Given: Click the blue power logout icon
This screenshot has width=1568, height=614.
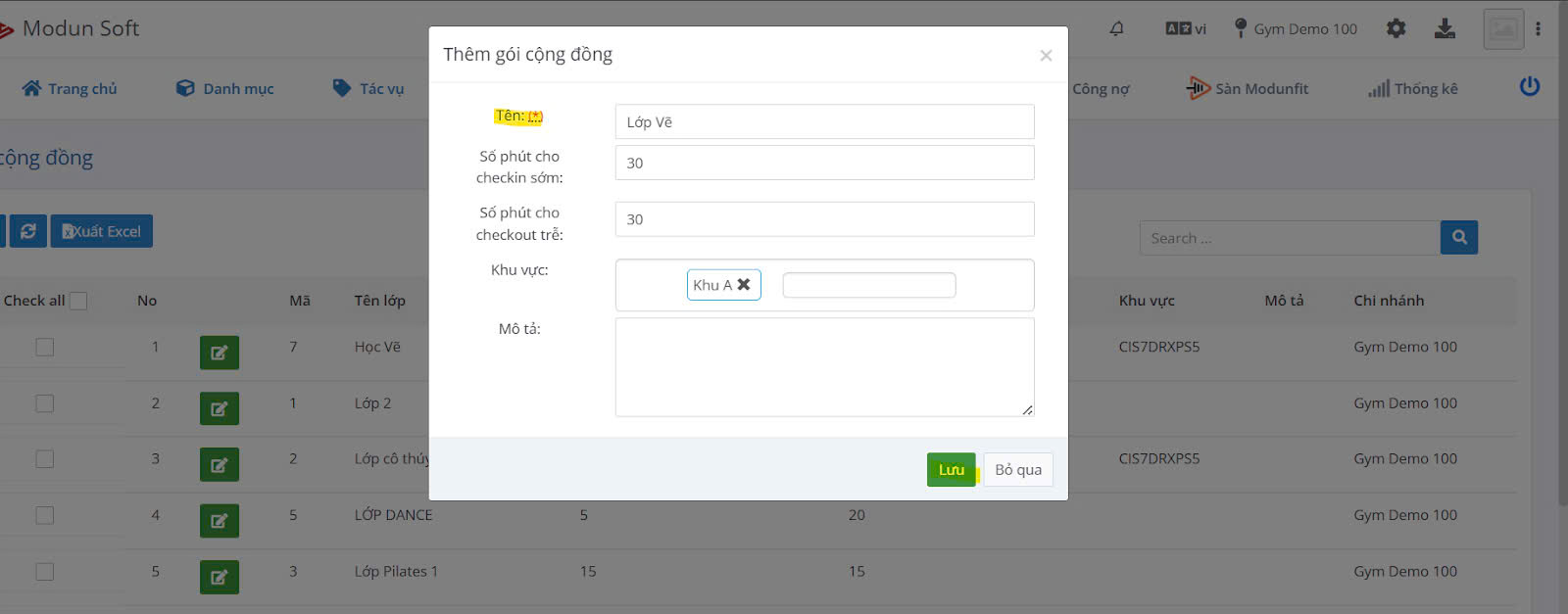Looking at the screenshot, I should coord(1529,87).
